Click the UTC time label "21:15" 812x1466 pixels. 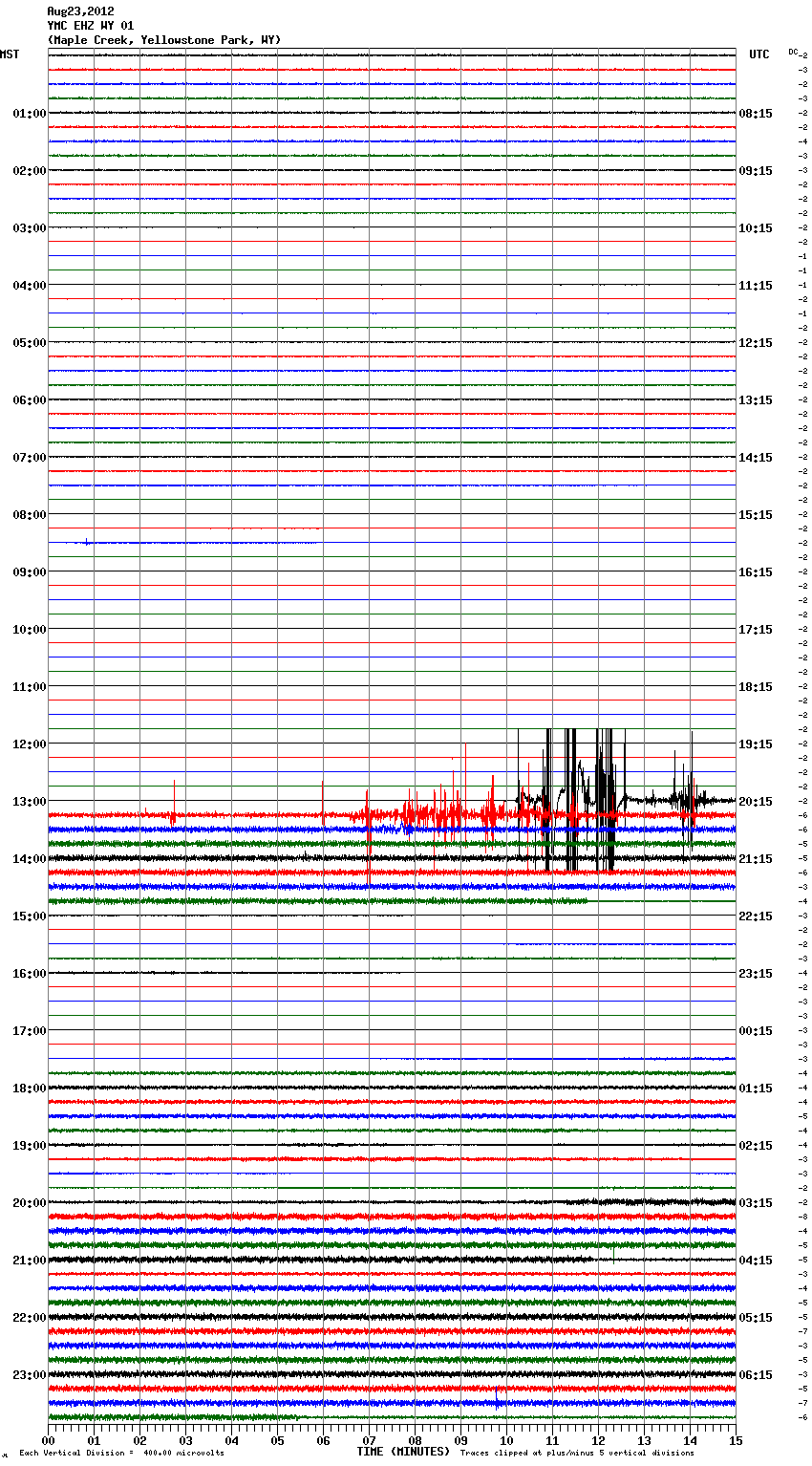756,859
